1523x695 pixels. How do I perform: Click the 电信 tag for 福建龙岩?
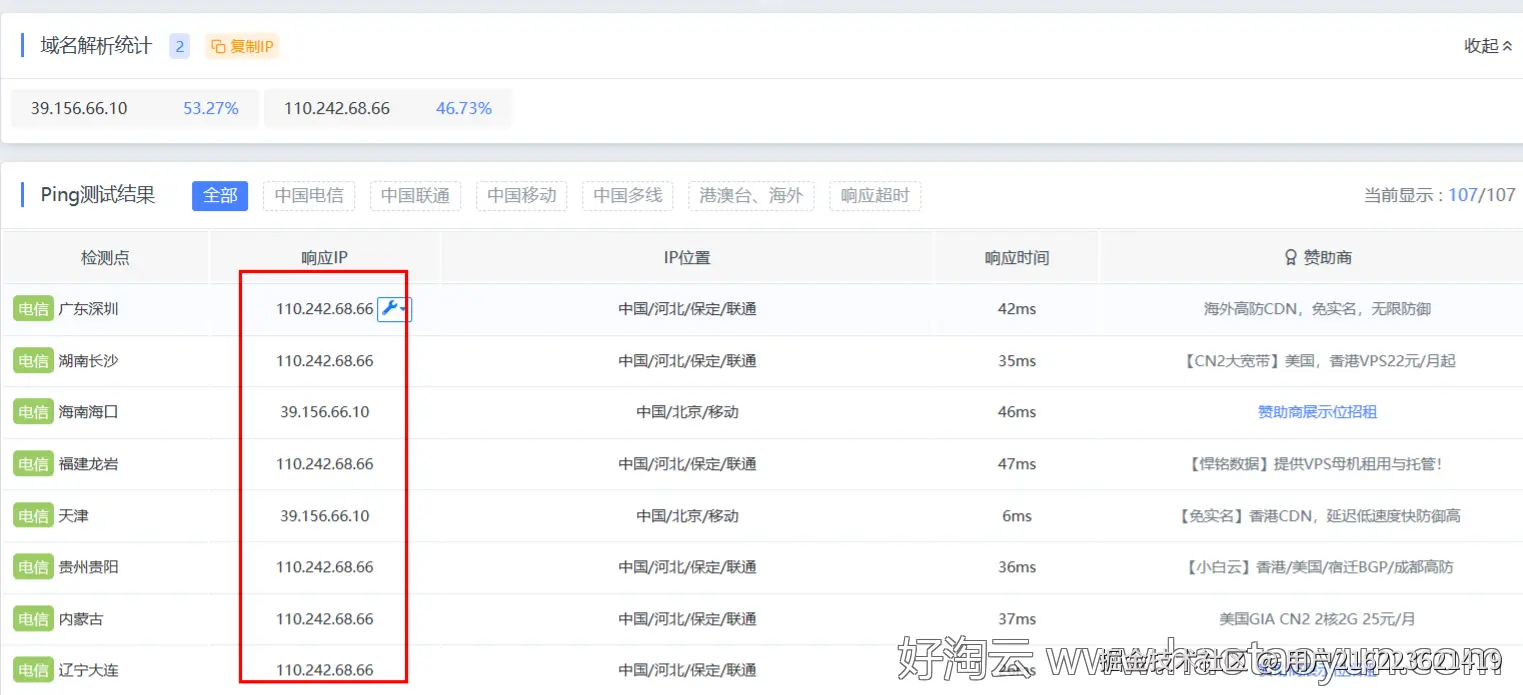click(33, 464)
